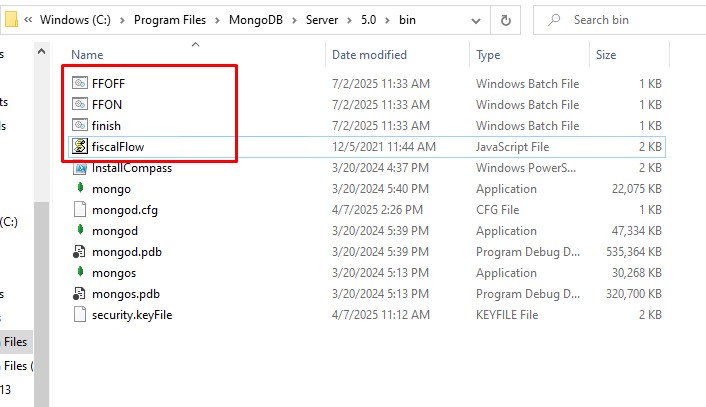Click the InstallCompass PowerShell script icon
Screen dimensions: 706x407
(x=81, y=168)
